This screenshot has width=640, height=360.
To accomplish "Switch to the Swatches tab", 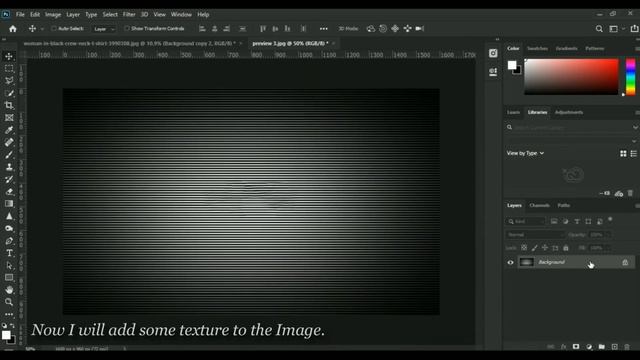I will [x=537, y=49].
